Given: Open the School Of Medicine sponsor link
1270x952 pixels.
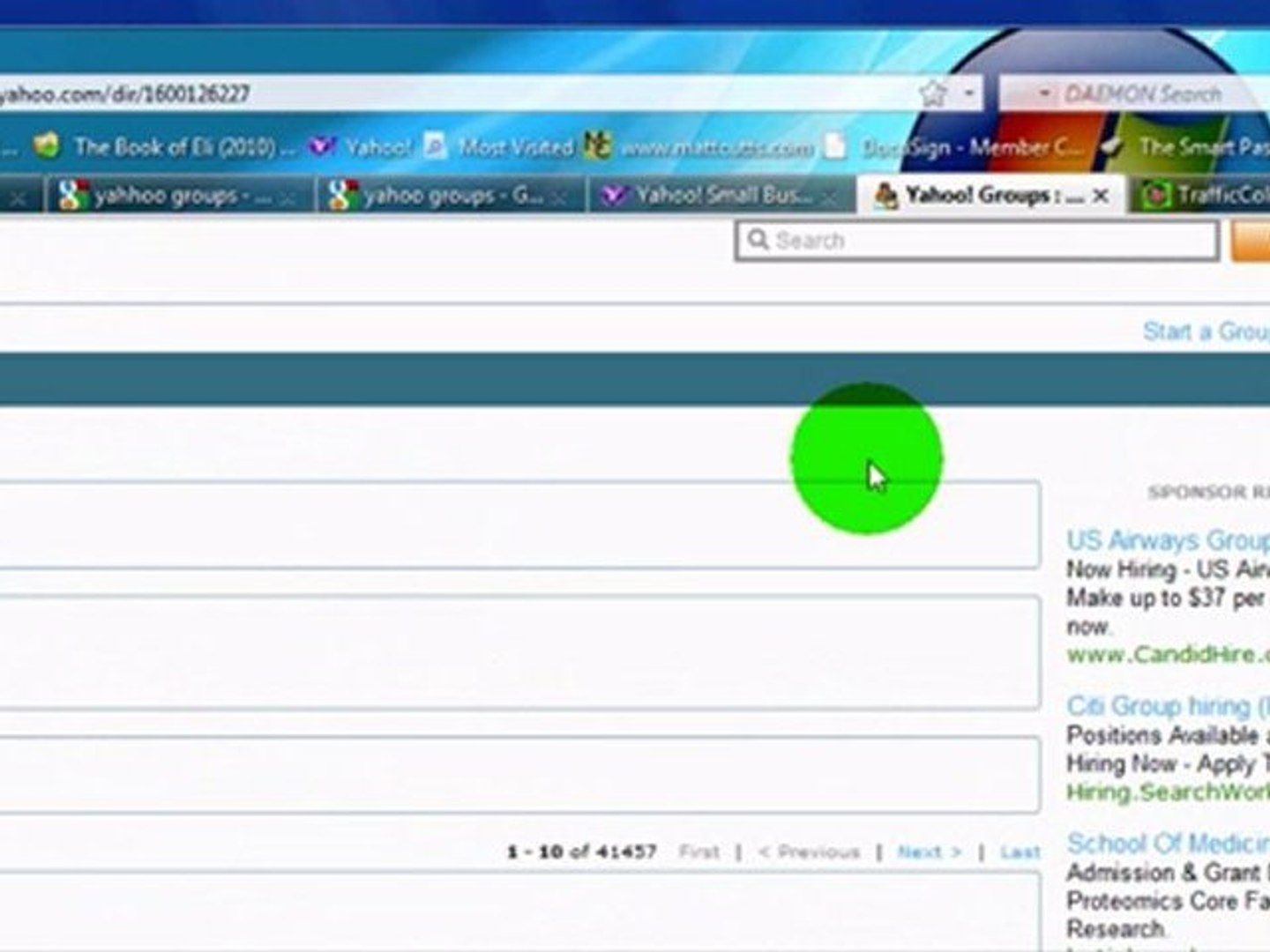Looking at the screenshot, I should [x=1168, y=843].
